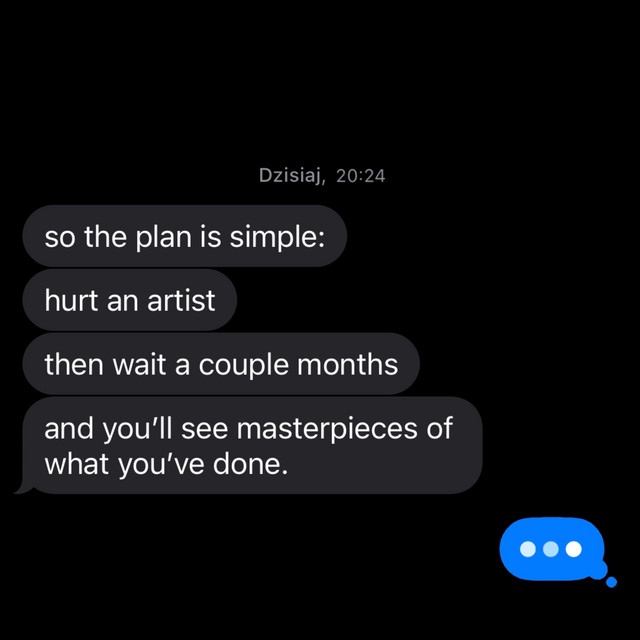Image resolution: width=640 pixels, height=640 pixels.
Task: Click the word "hurt" in the second message
Action: [x=69, y=300]
